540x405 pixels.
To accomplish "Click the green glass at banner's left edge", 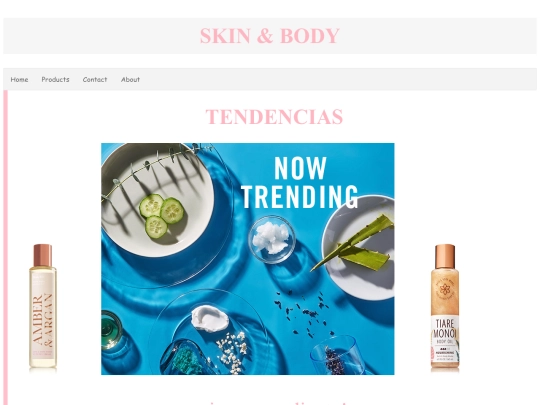I will (x=111, y=329).
